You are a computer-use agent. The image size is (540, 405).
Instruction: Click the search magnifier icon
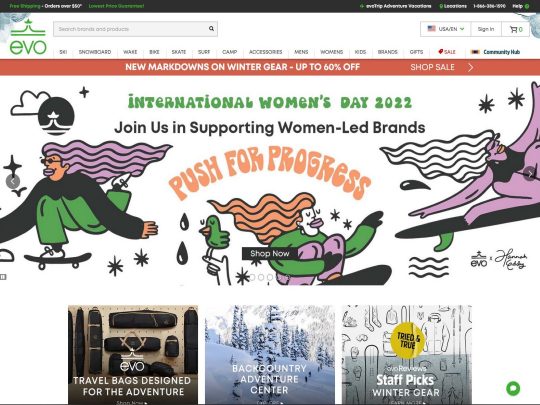coord(211,29)
